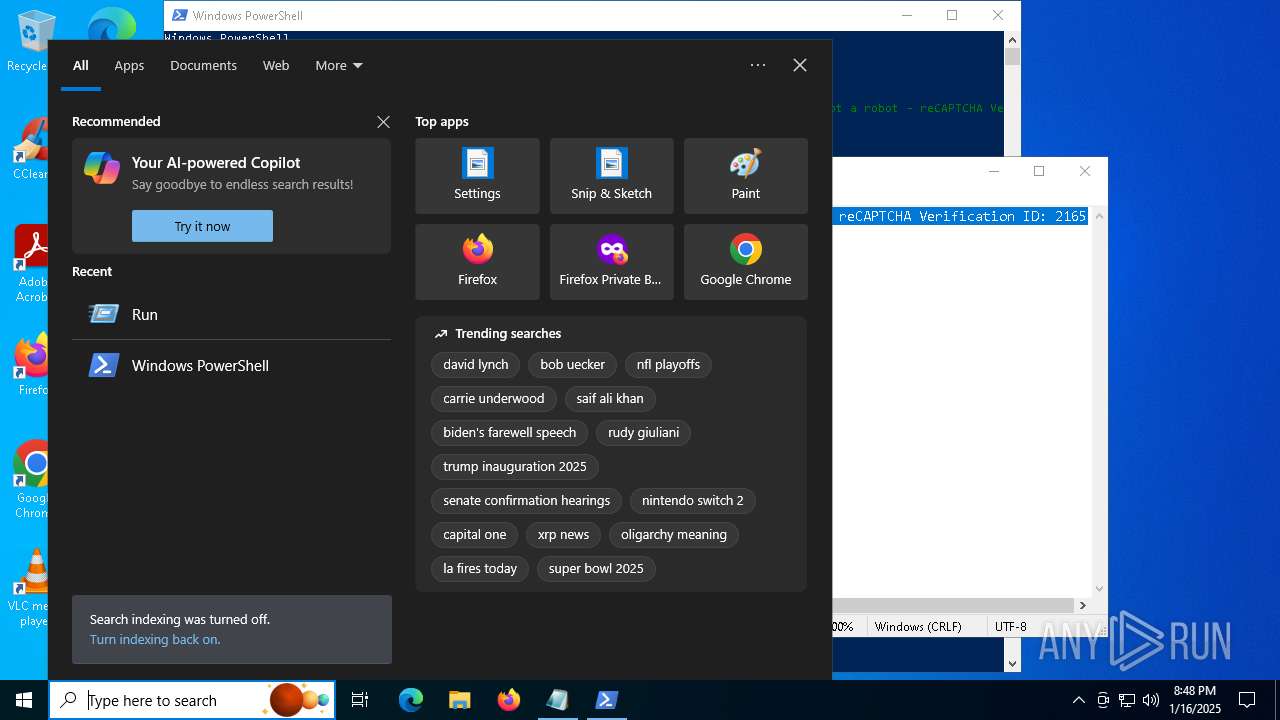Open the Snip & Sketch tile

tap(611, 176)
